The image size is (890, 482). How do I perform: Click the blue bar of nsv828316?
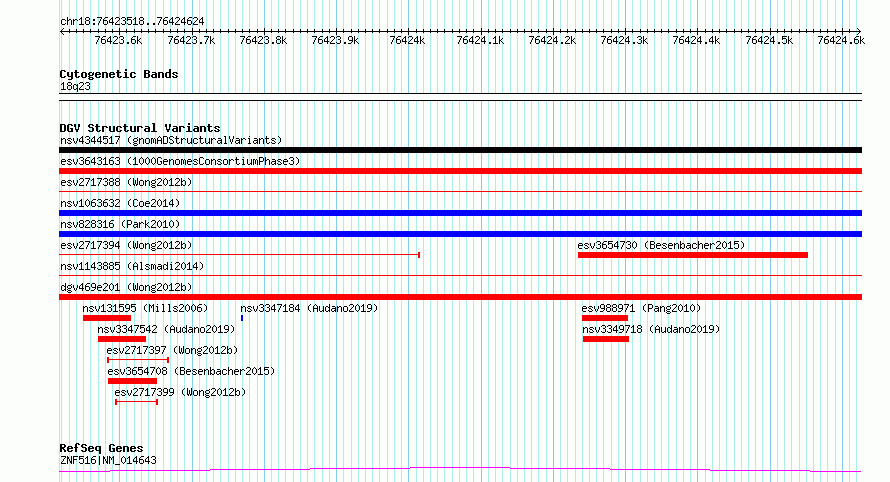click(460, 234)
